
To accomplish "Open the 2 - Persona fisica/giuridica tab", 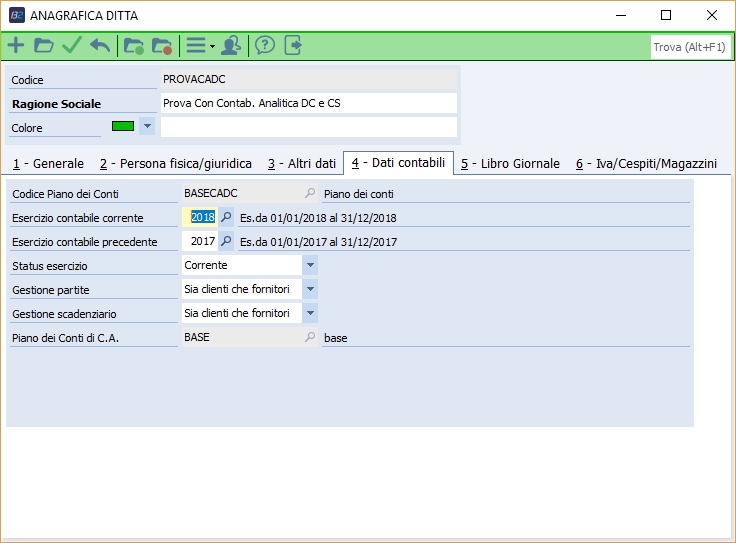I will 176,164.
